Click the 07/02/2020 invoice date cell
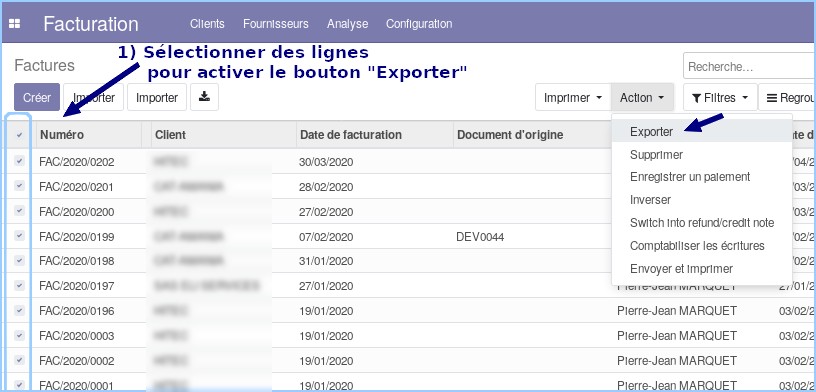Viewport: 816px width, 392px height. (x=326, y=237)
